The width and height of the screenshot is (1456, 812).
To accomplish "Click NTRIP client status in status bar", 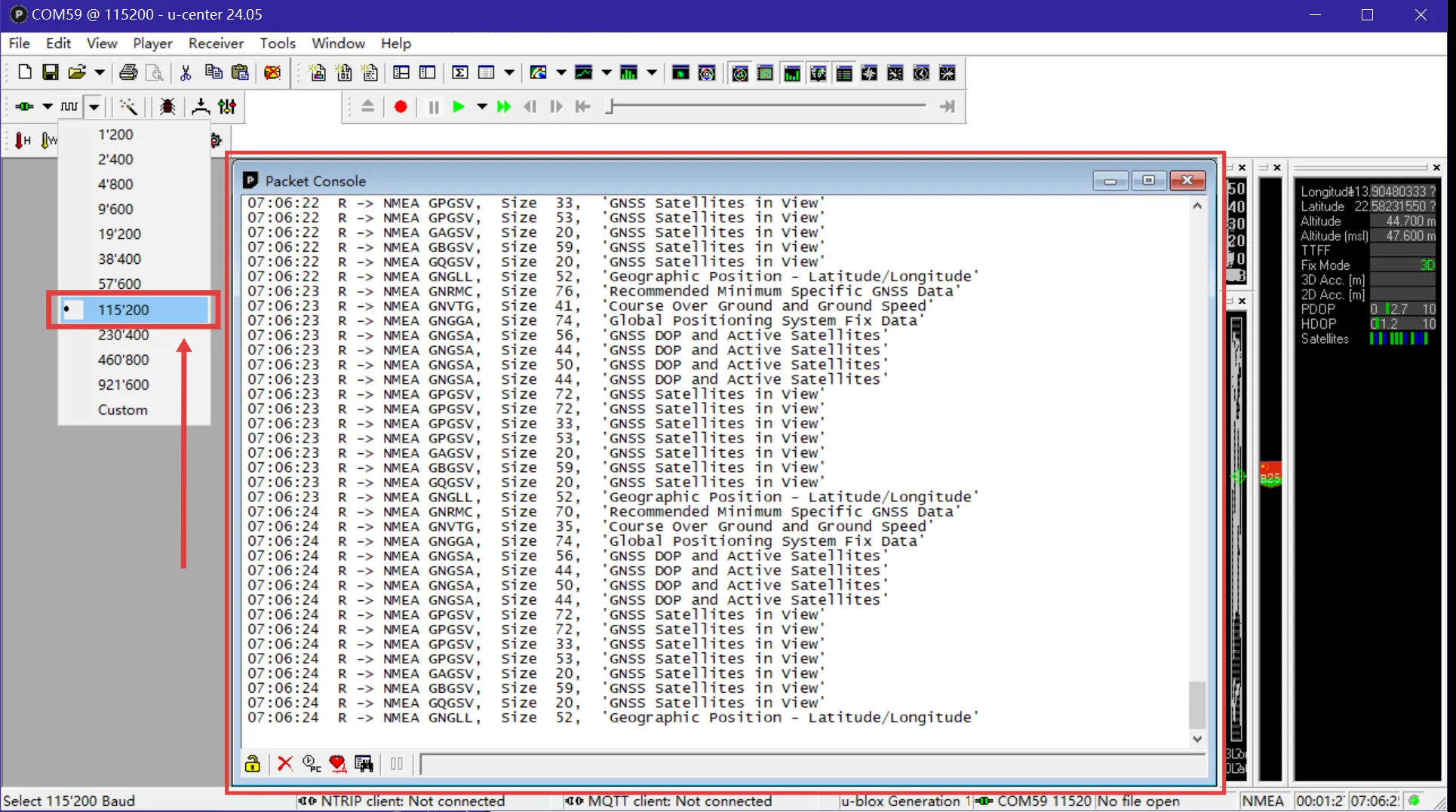I will coord(404,801).
